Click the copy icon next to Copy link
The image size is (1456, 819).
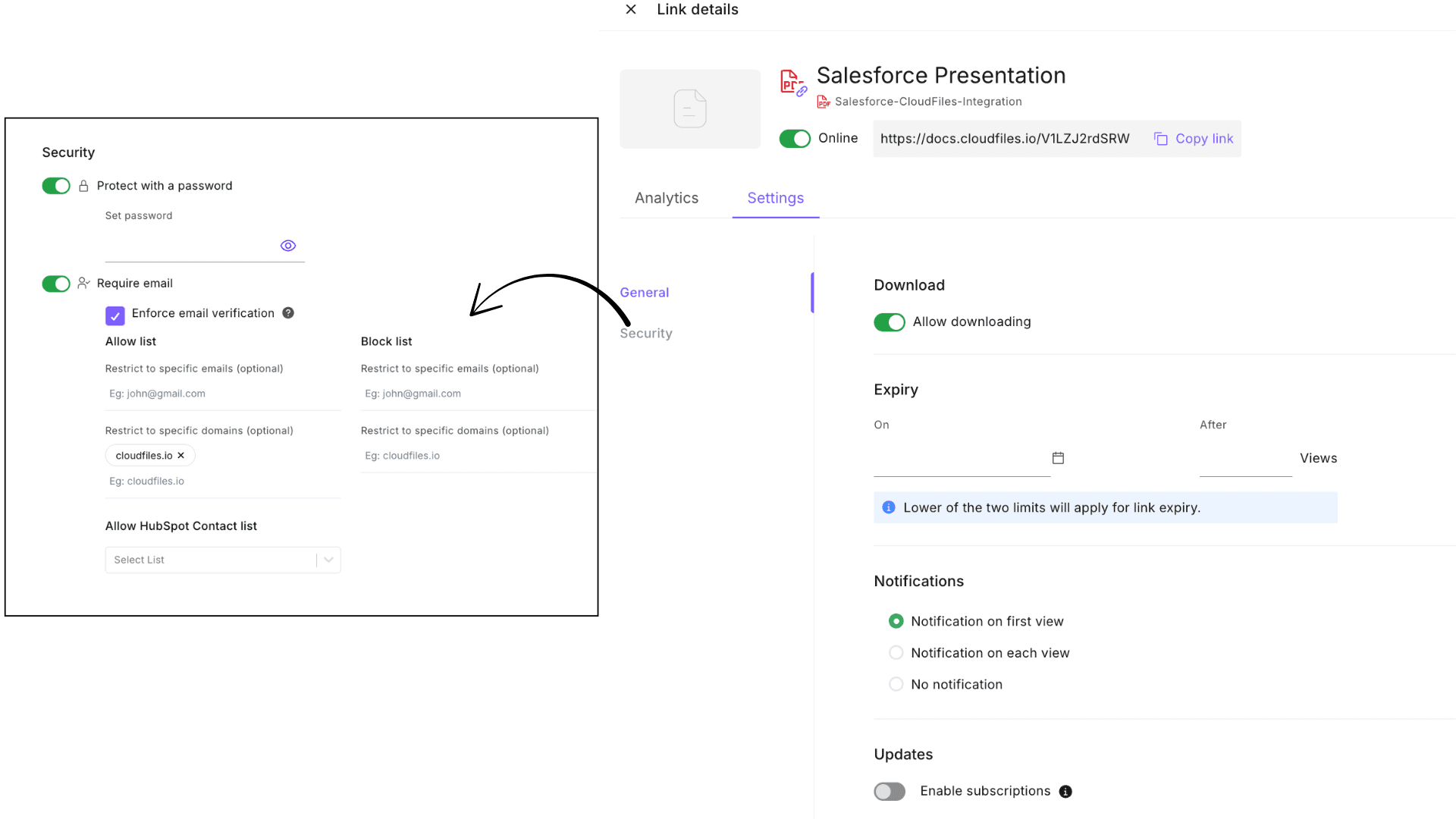(x=1160, y=139)
